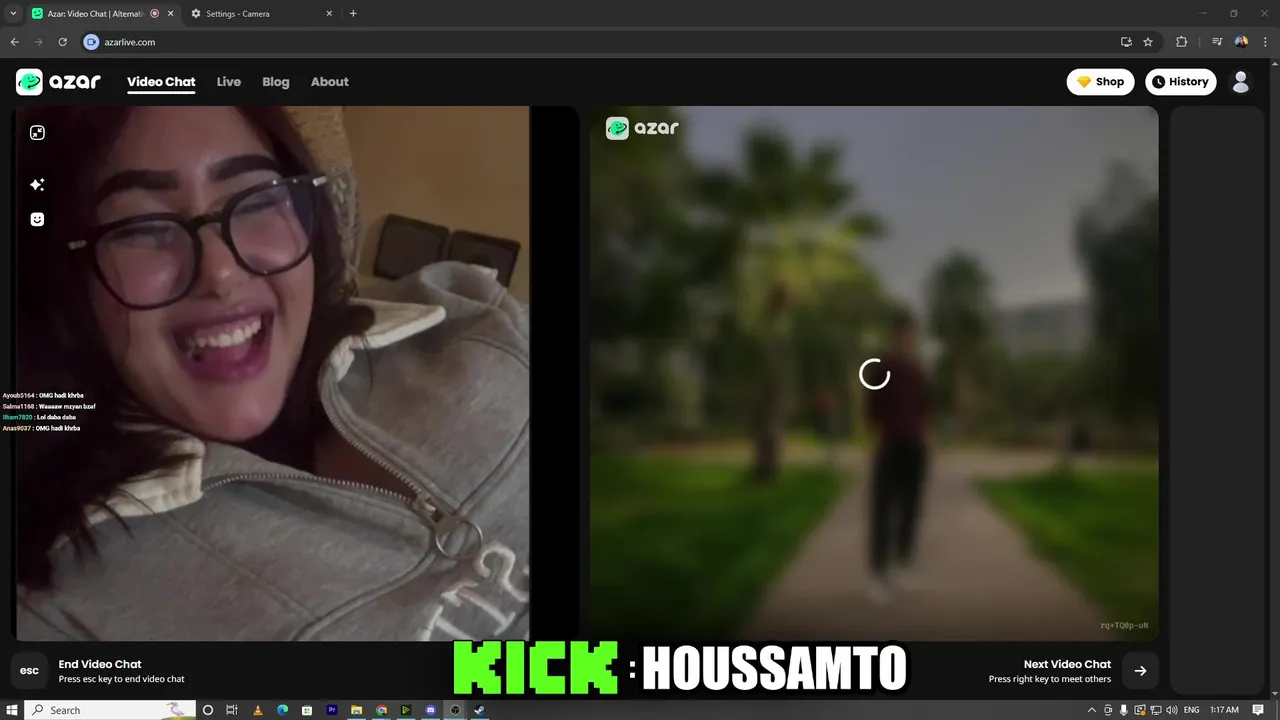The width and height of the screenshot is (1280, 720).
Task: Open the notification center icon
Action: (x=1258, y=710)
